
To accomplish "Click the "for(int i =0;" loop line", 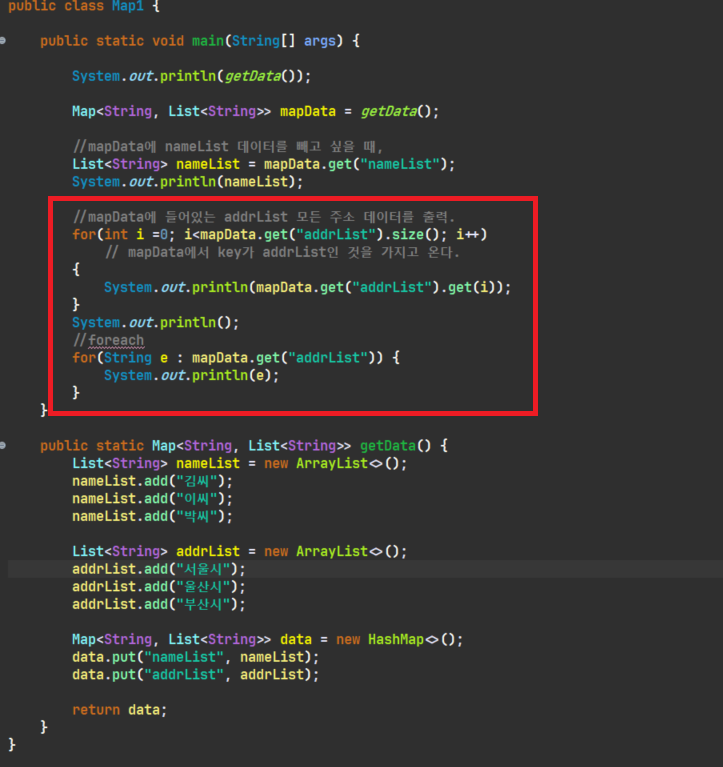I will tap(279, 234).
